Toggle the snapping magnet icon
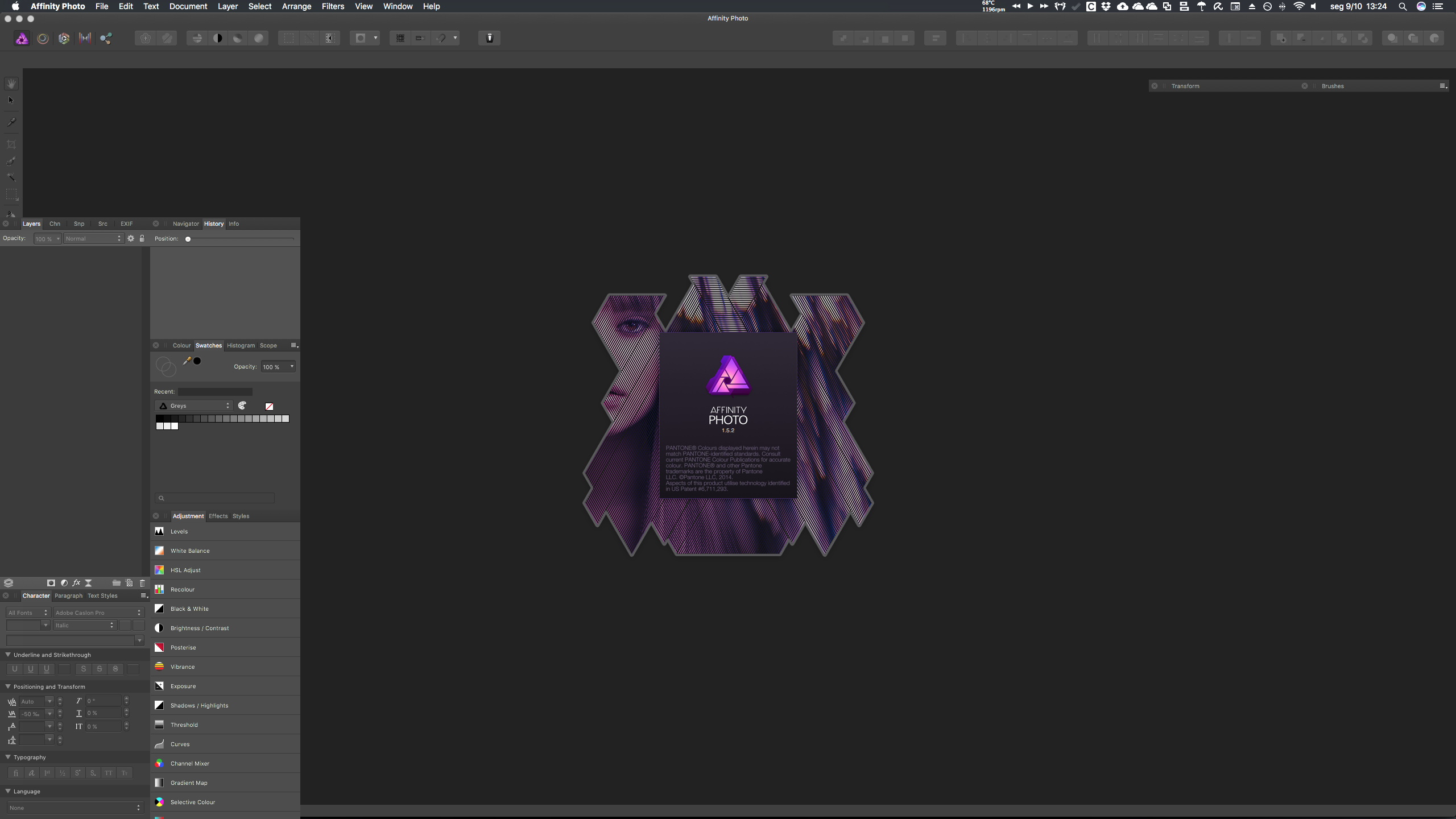Viewport: 1456px width, 819px height. (441, 38)
